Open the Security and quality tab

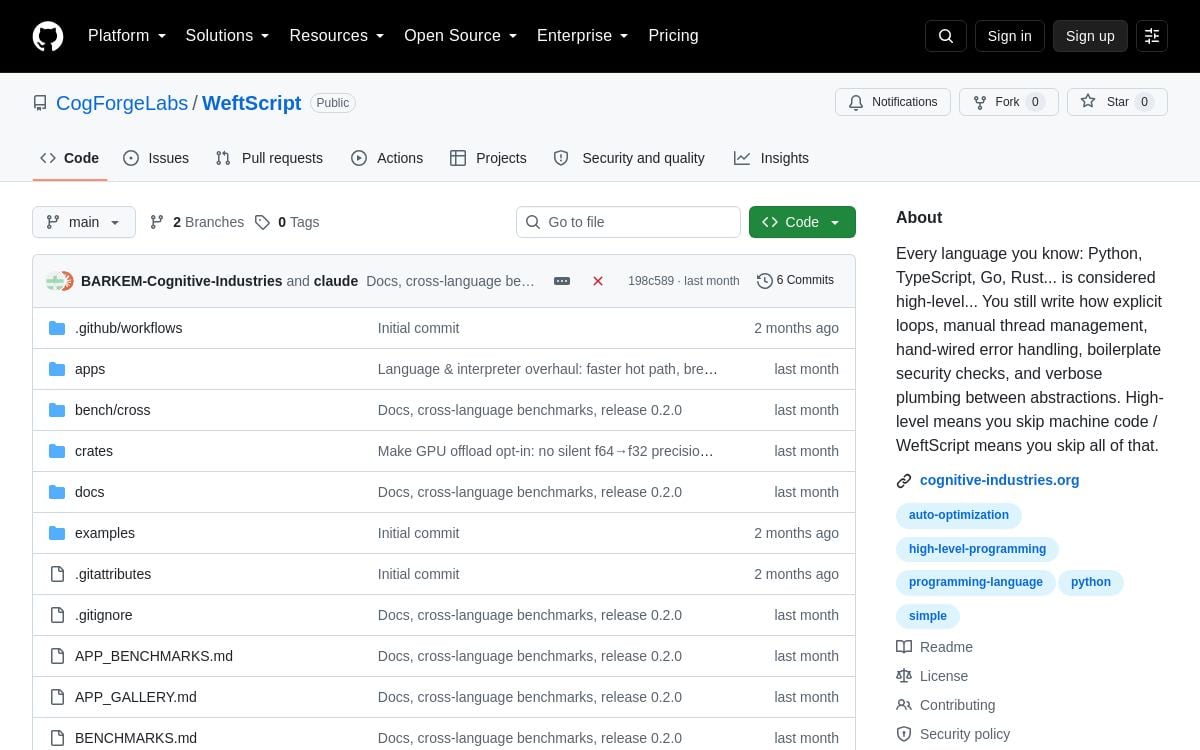point(629,158)
